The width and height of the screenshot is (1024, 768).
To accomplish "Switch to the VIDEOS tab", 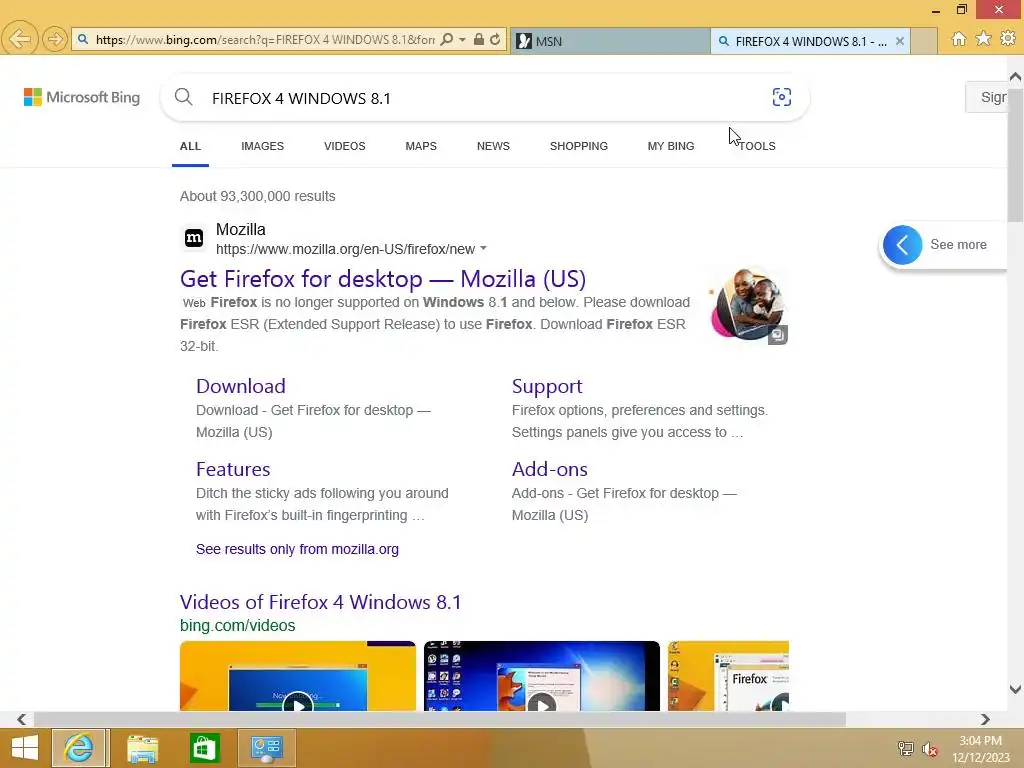I will click(x=345, y=146).
